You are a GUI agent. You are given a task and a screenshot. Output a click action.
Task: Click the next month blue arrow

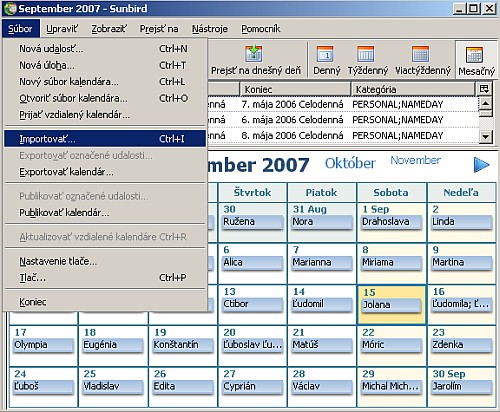tap(481, 165)
